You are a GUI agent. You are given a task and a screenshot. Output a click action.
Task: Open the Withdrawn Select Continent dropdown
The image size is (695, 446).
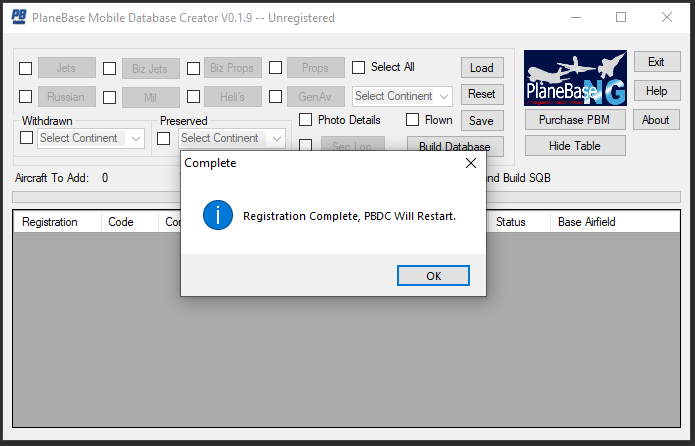tap(91, 139)
